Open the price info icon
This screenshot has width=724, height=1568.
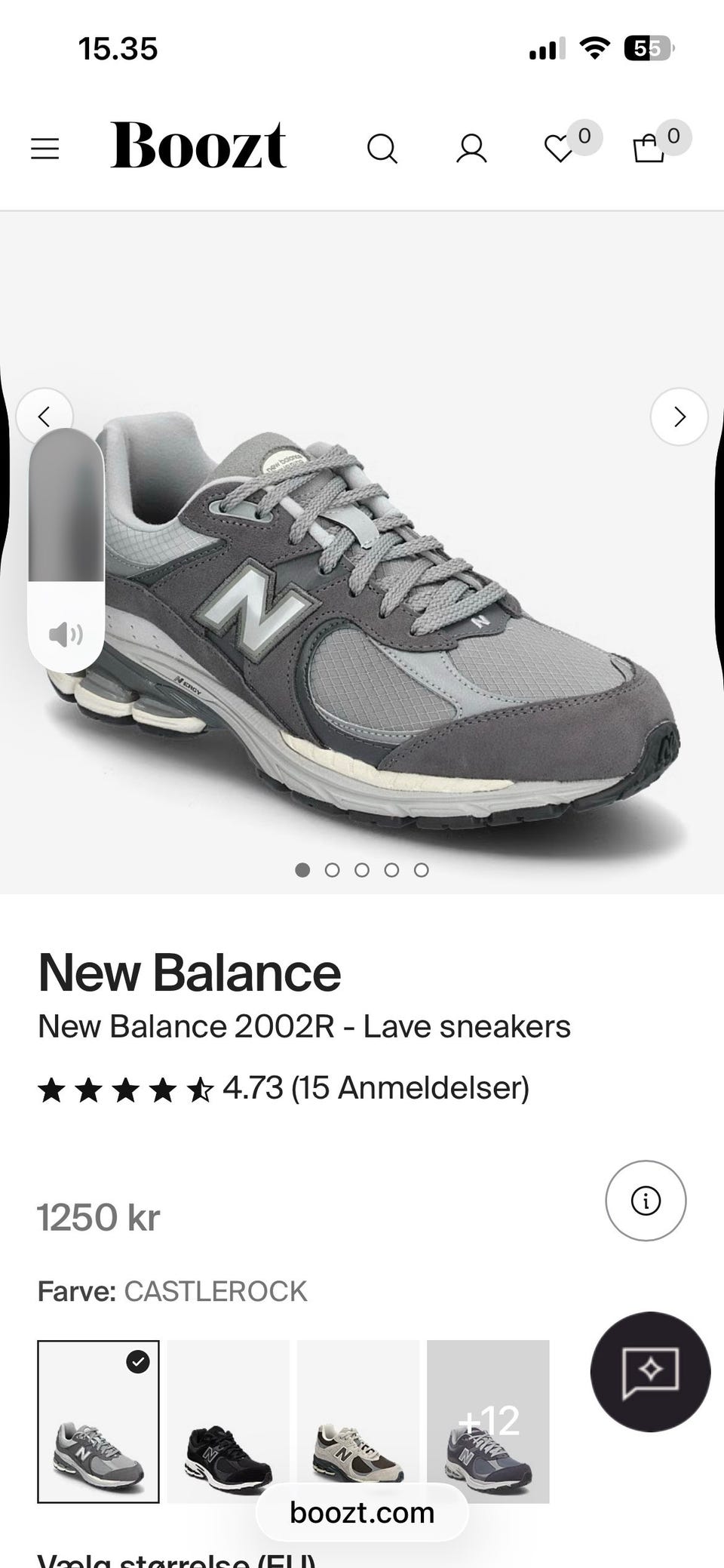point(646,1201)
